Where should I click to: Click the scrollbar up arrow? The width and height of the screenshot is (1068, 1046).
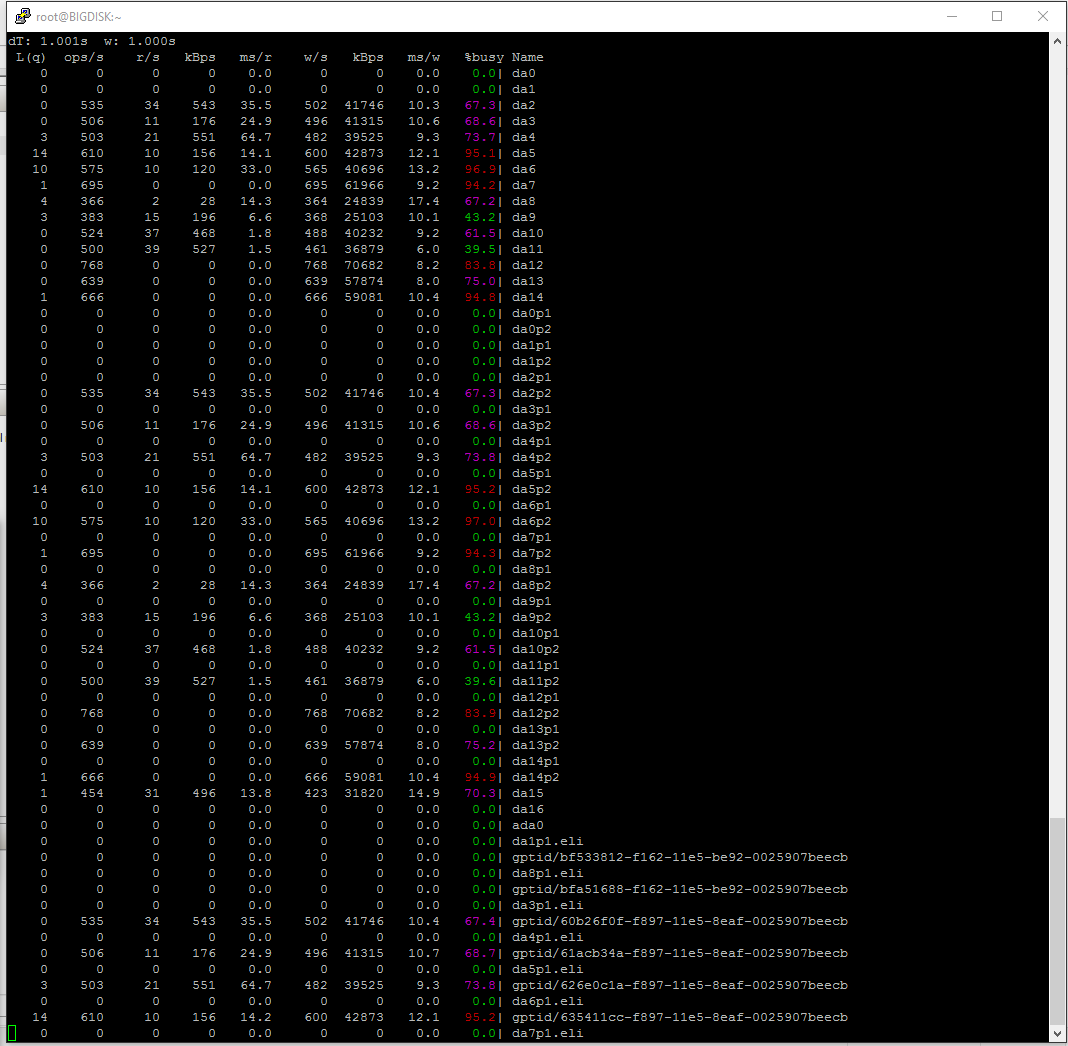click(1057, 41)
